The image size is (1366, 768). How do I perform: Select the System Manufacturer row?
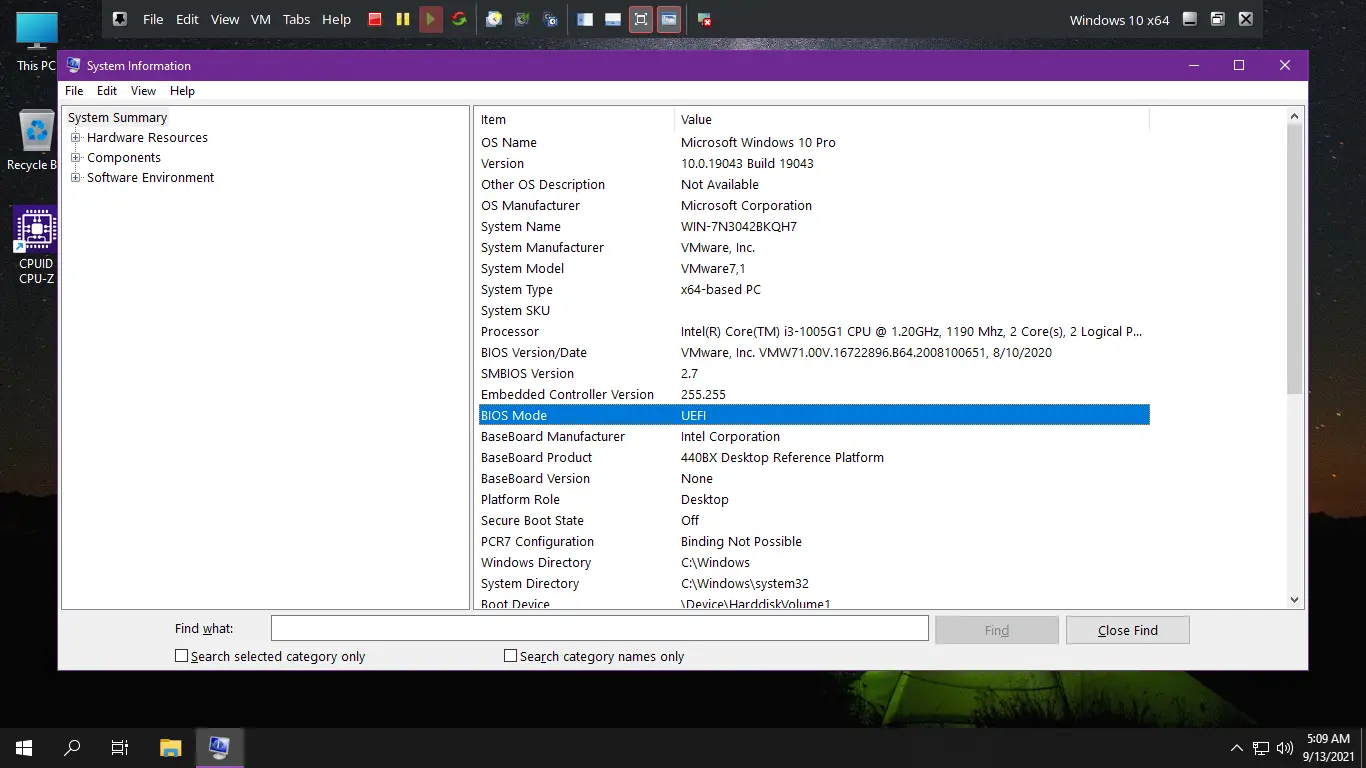814,247
